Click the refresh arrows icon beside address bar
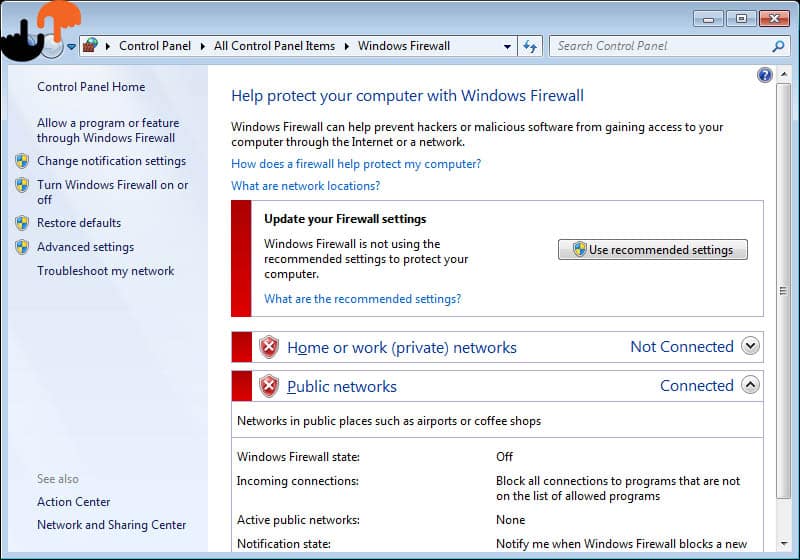 click(530, 46)
